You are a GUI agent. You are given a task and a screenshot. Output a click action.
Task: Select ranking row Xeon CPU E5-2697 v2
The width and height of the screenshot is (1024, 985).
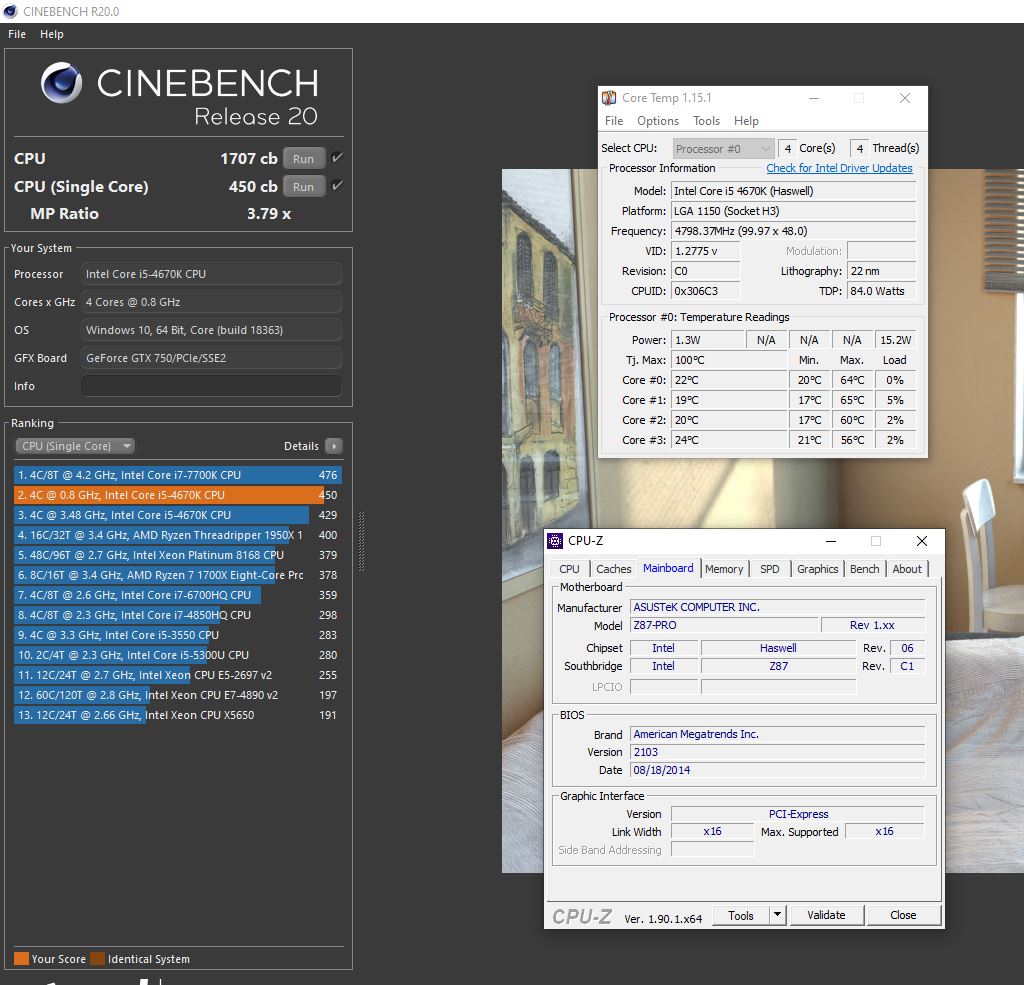coord(178,675)
